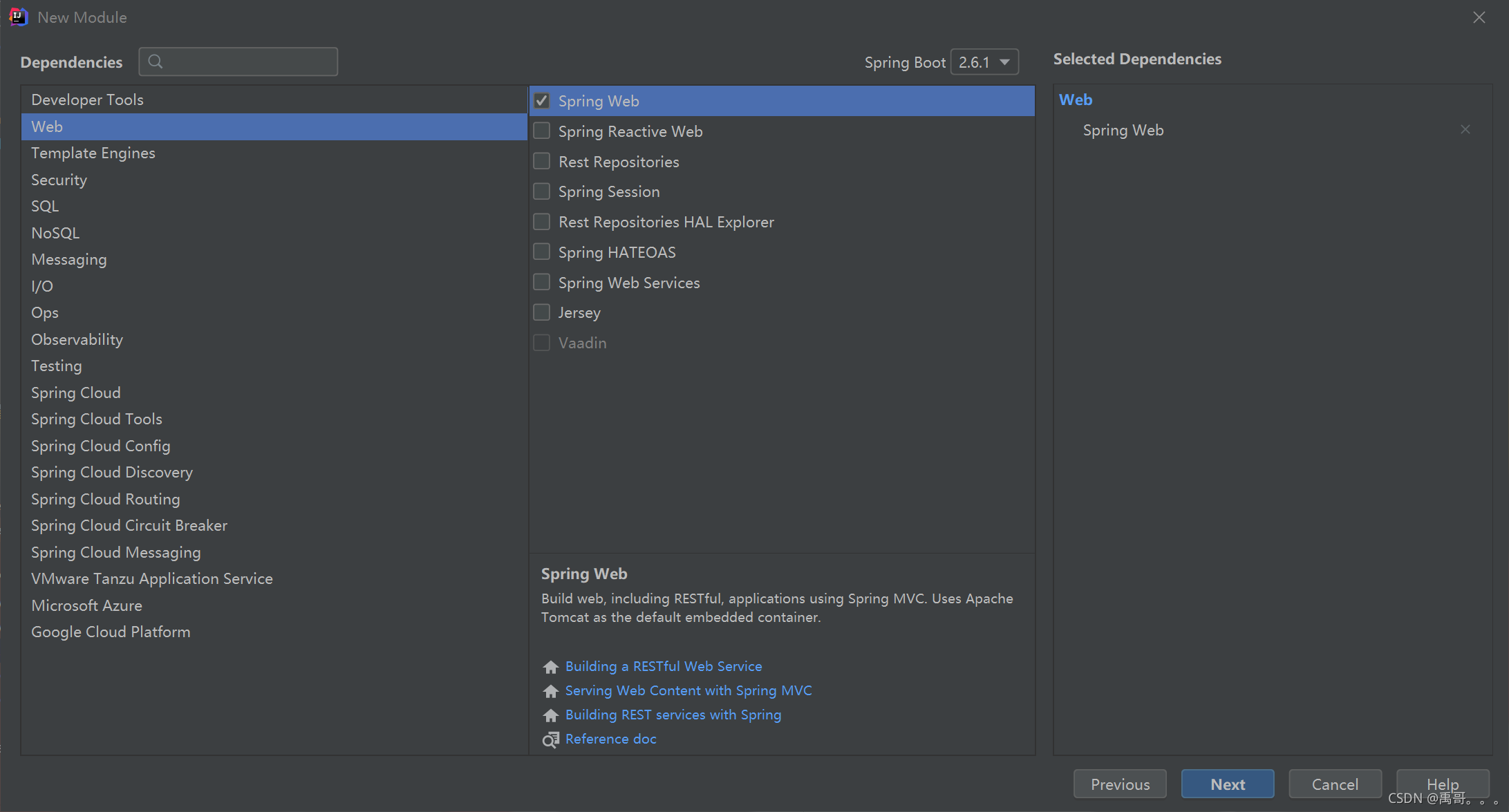The width and height of the screenshot is (1509, 812).
Task: Click the Web heading in Selected Dependencies
Action: click(x=1076, y=100)
